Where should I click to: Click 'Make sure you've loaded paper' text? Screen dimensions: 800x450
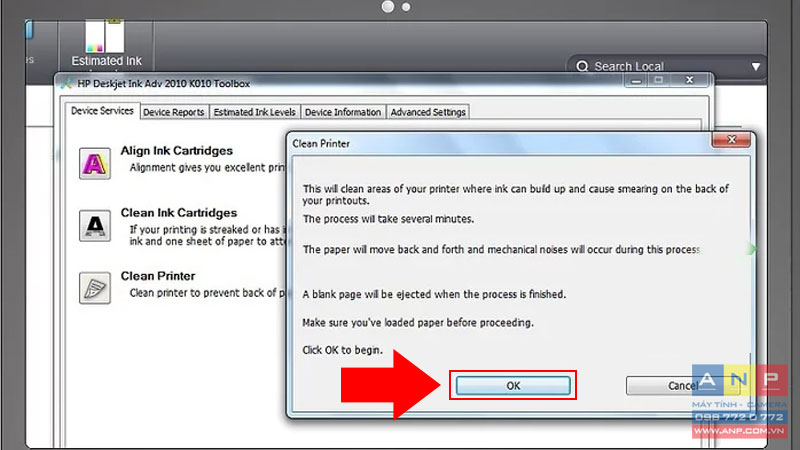point(418,322)
